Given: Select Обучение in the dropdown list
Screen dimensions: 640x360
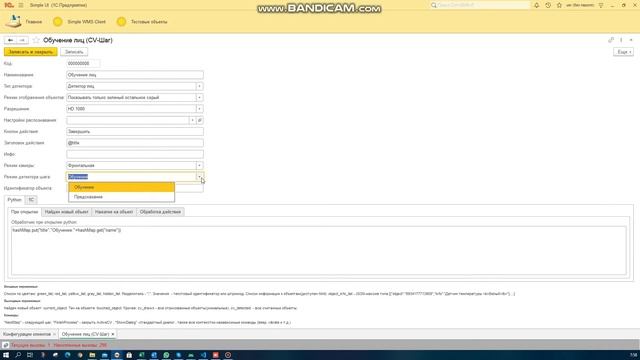Looking at the screenshot, I should pos(122,187).
